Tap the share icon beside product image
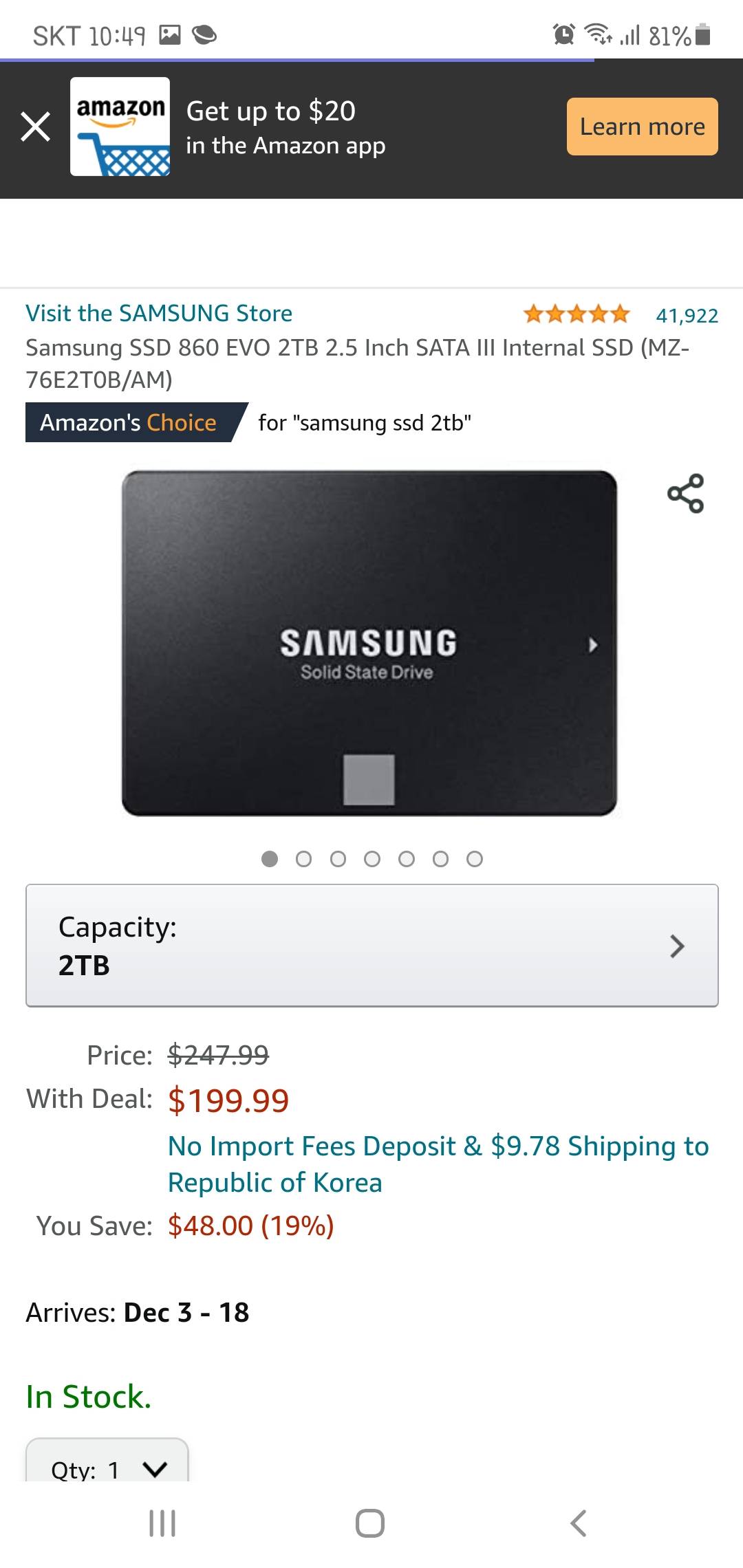 (685, 493)
